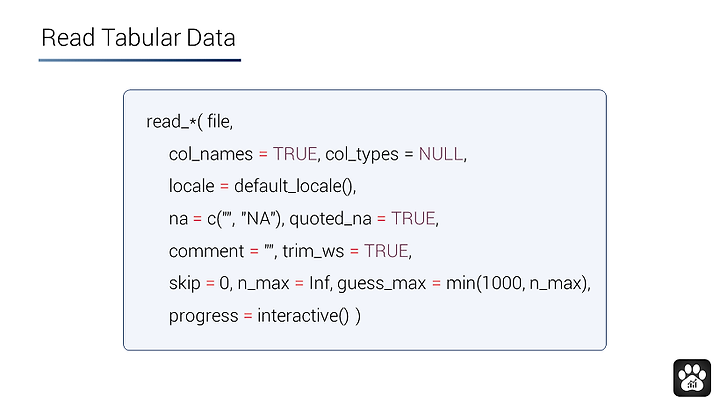Click the col_types parameter text
This screenshot has height=404, width=720.
pyautogui.click(x=362, y=155)
